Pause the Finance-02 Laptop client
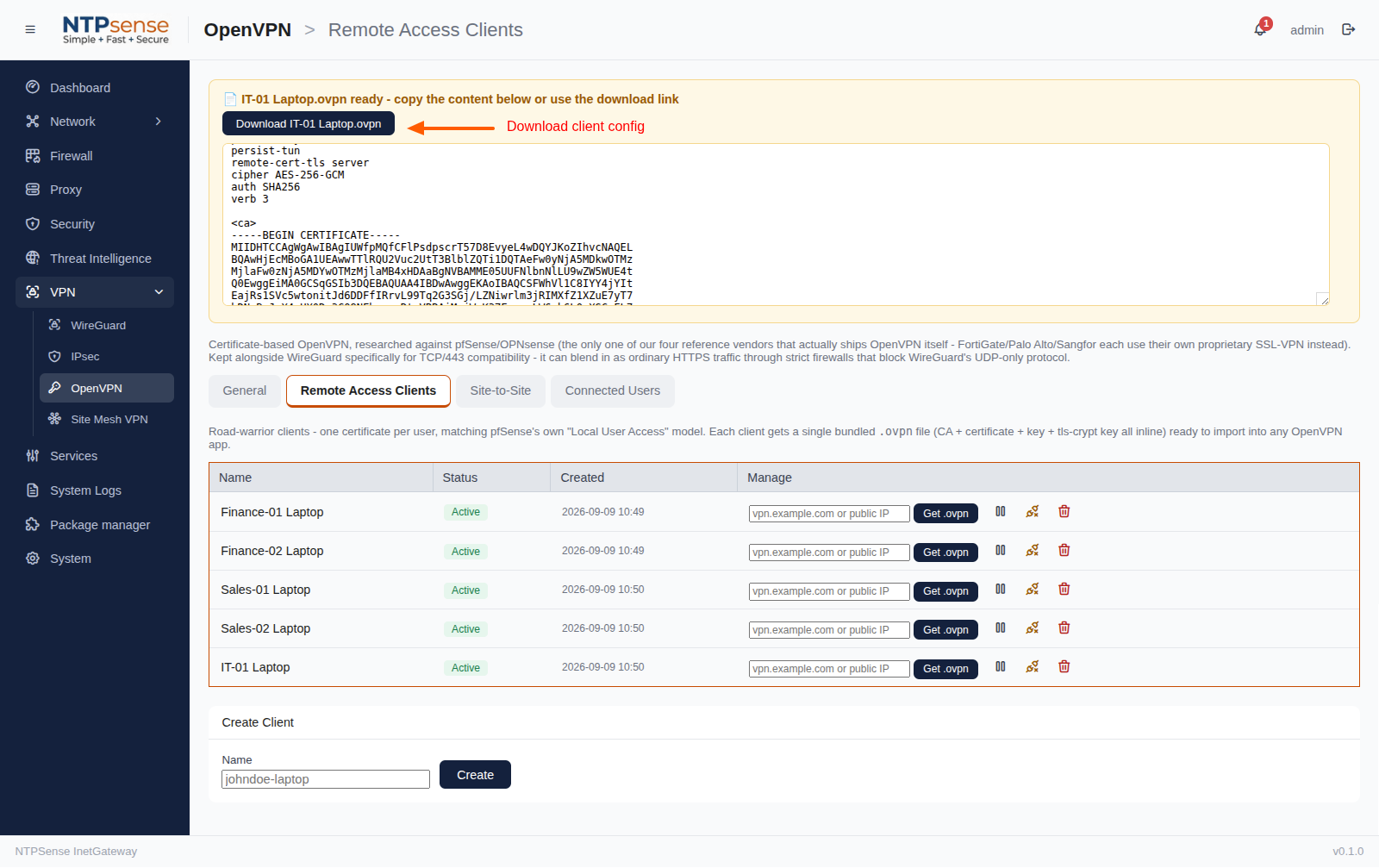This screenshot has width=1379, height=868. pos(1001,550)
